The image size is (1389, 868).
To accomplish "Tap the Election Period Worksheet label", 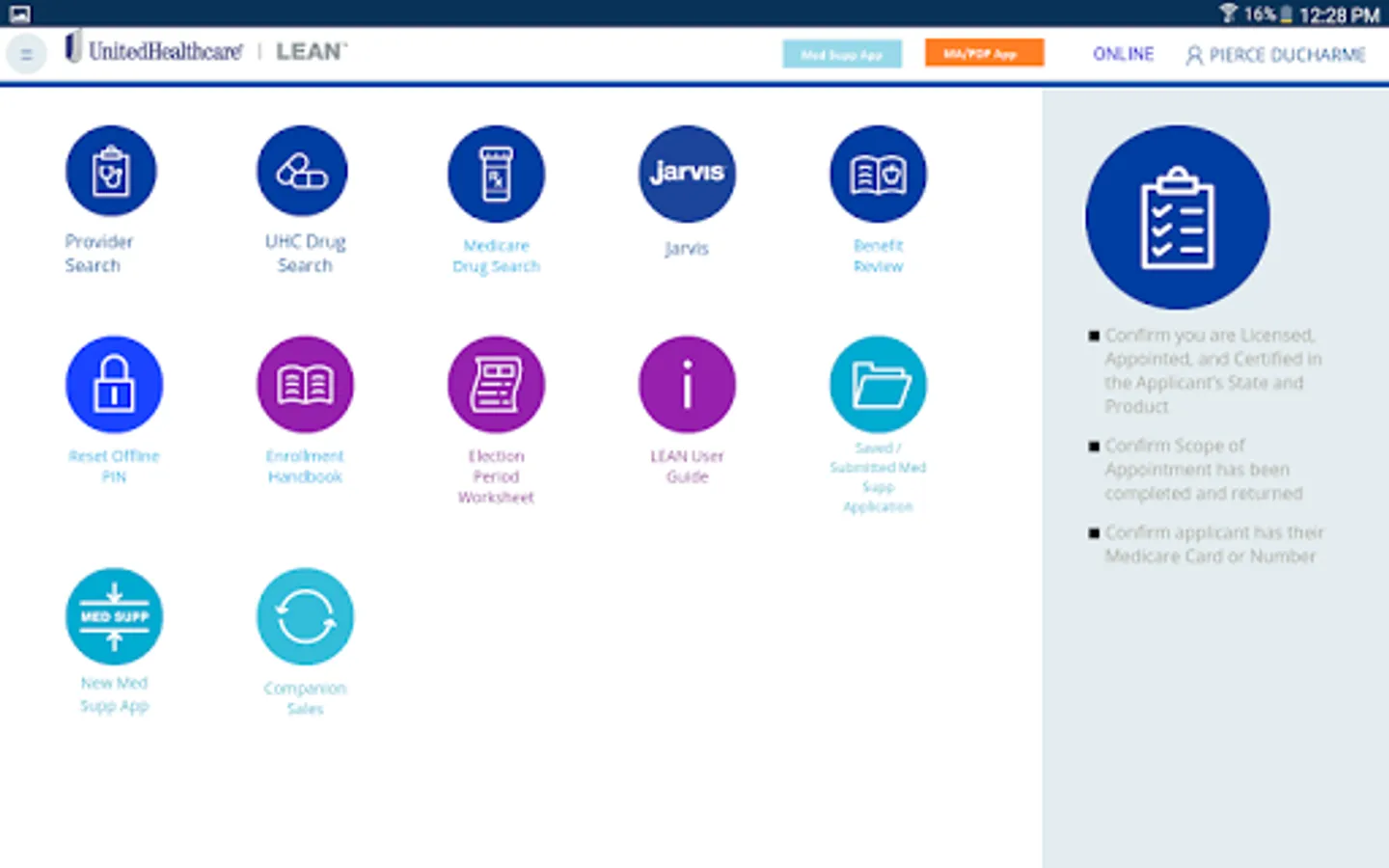I will click(x=496, y=476).
